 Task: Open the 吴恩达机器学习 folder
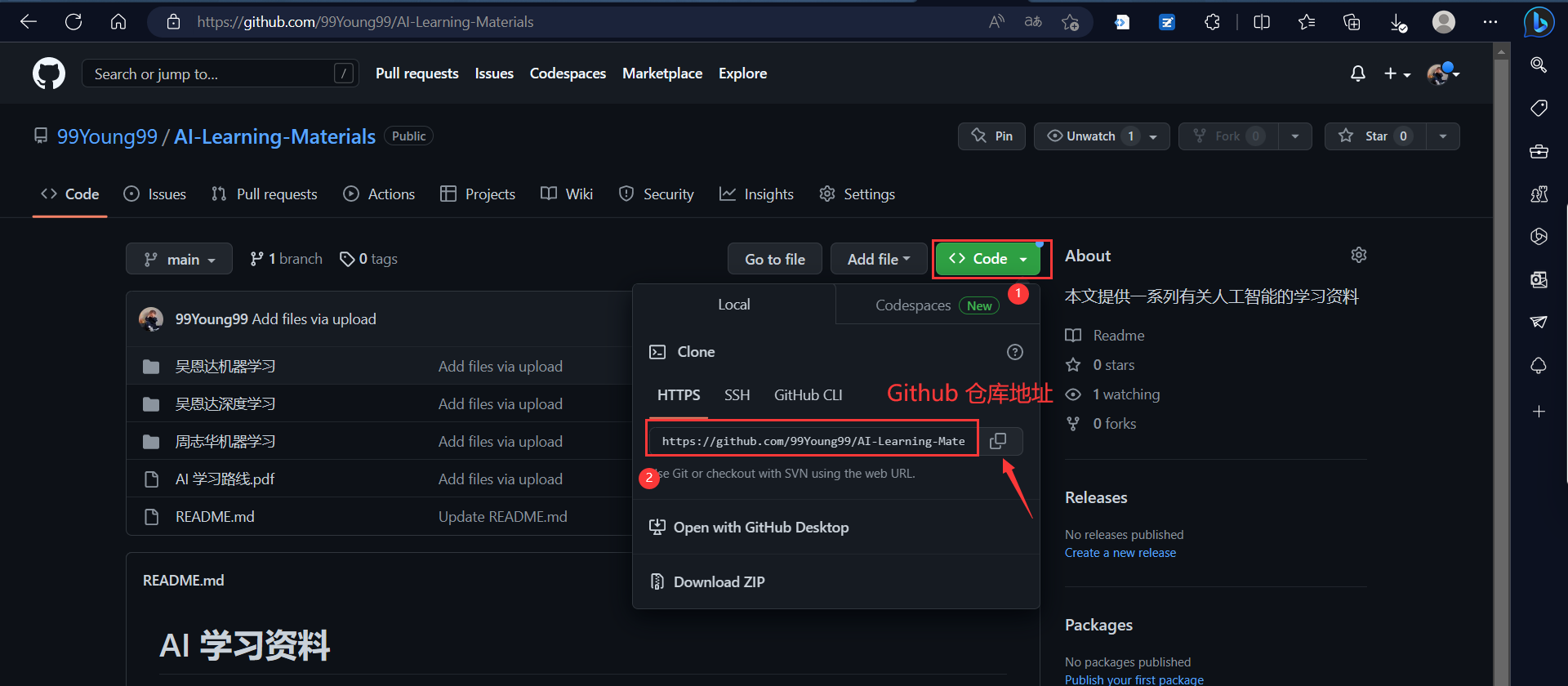225,367
